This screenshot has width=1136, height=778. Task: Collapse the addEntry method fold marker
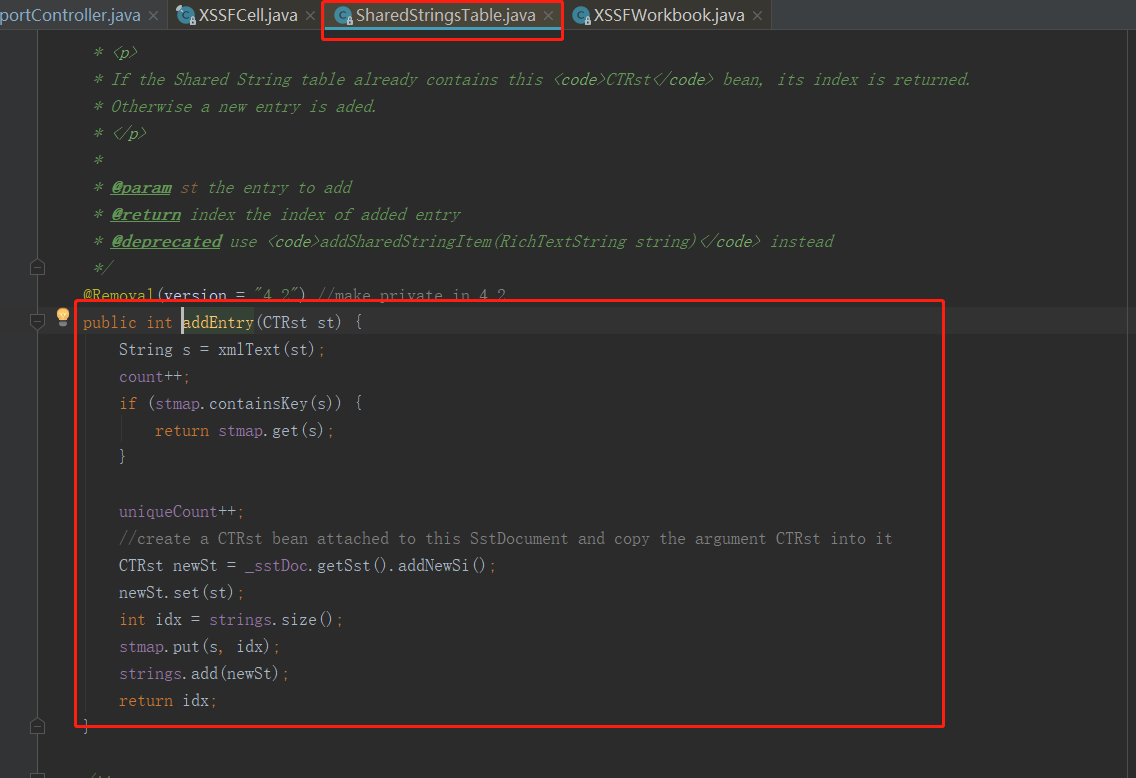click(38, 322)
